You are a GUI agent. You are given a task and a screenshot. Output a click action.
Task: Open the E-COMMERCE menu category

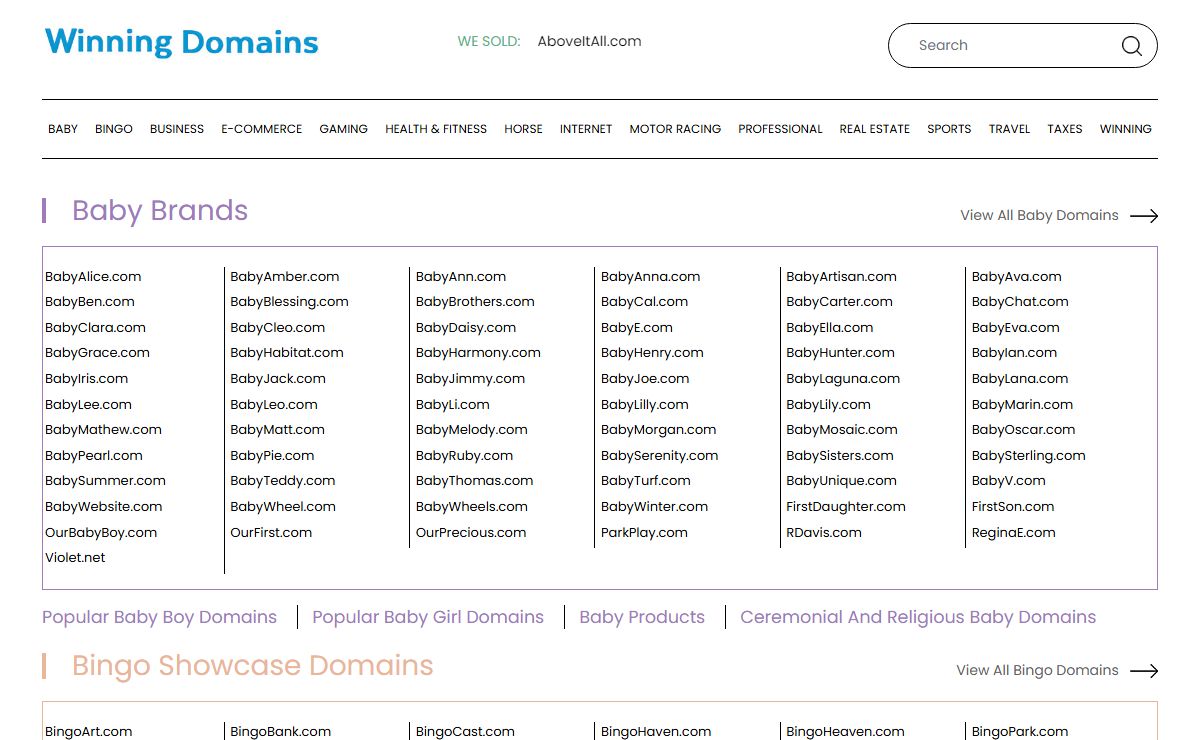(x=262, y=129)
